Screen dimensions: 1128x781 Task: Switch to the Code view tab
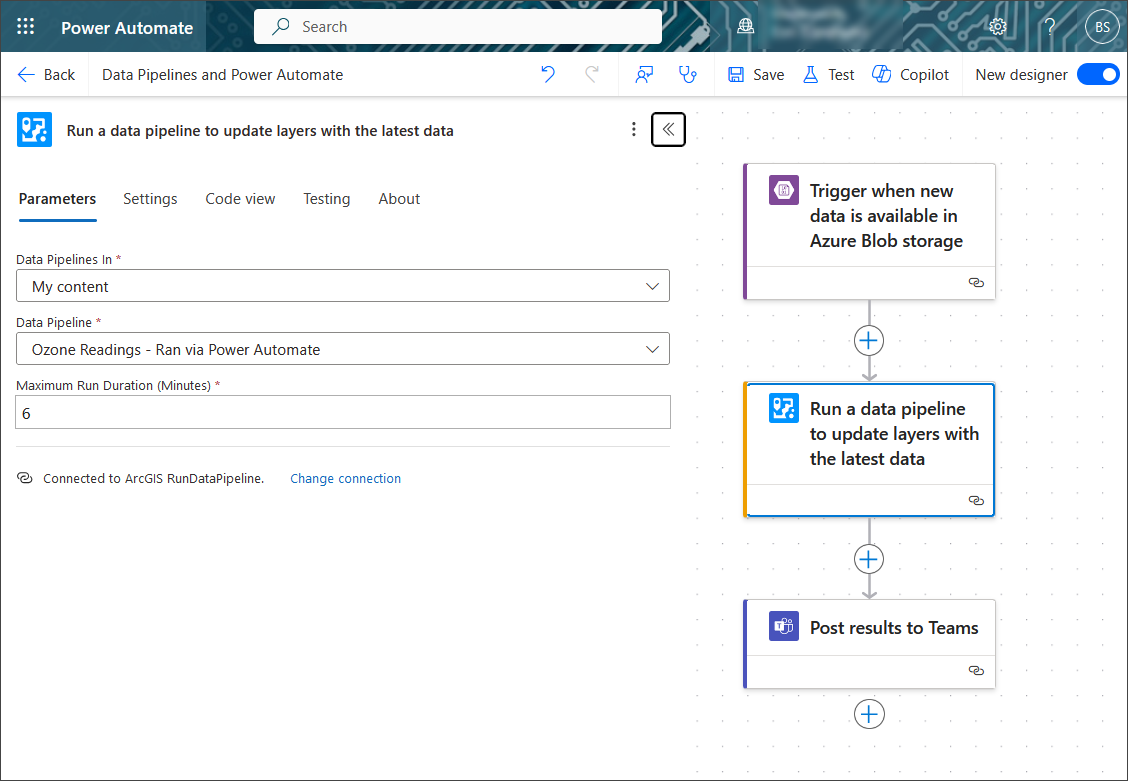click(x=240, y=198)
